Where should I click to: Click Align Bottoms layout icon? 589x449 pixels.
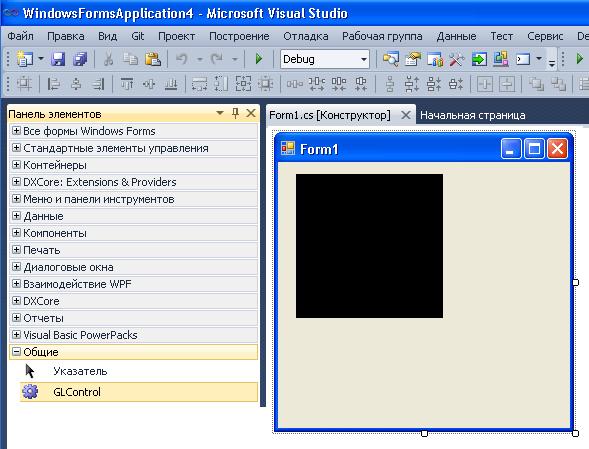click(x=171, y=84)
